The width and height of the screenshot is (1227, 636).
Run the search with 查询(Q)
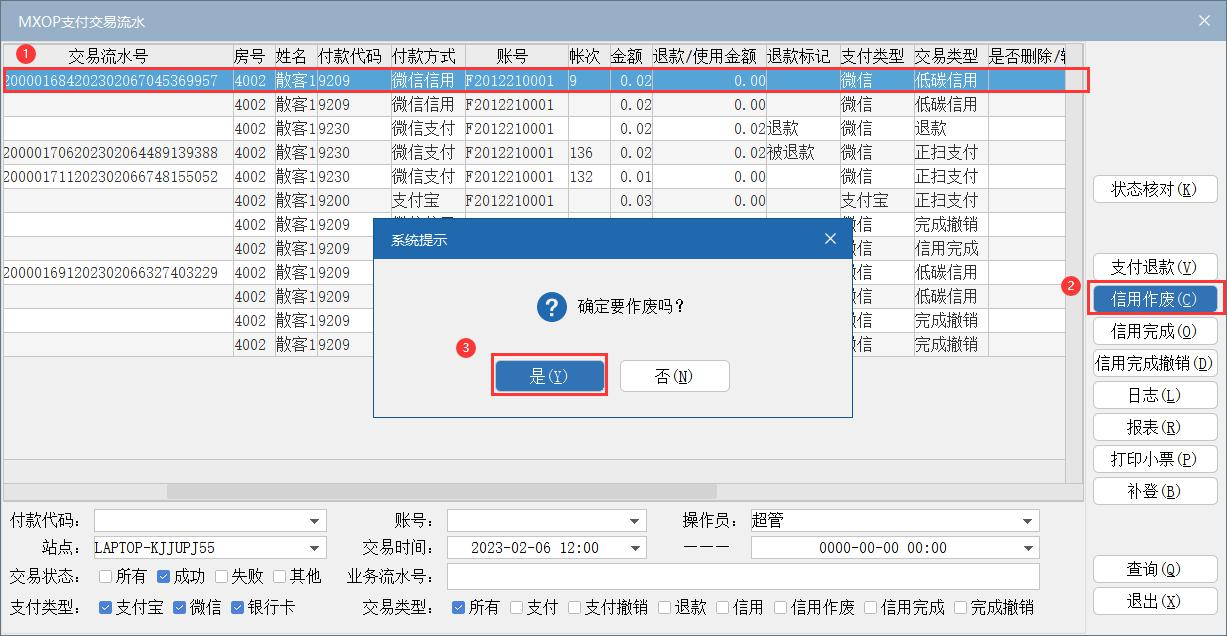(1155, 569)
